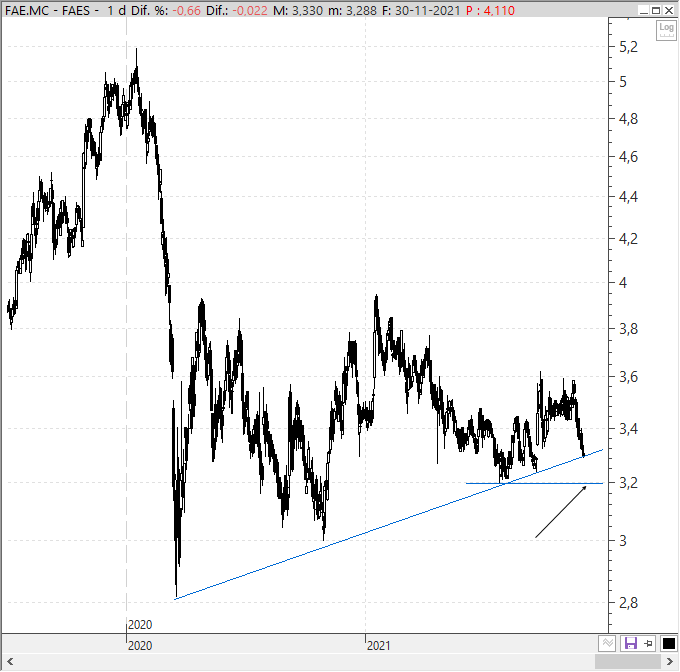Image resolution: width=680 pixels, height=672 pixels.
Task: Click the 'Dif.: -0,022' value
Action: tap(236, 10)
